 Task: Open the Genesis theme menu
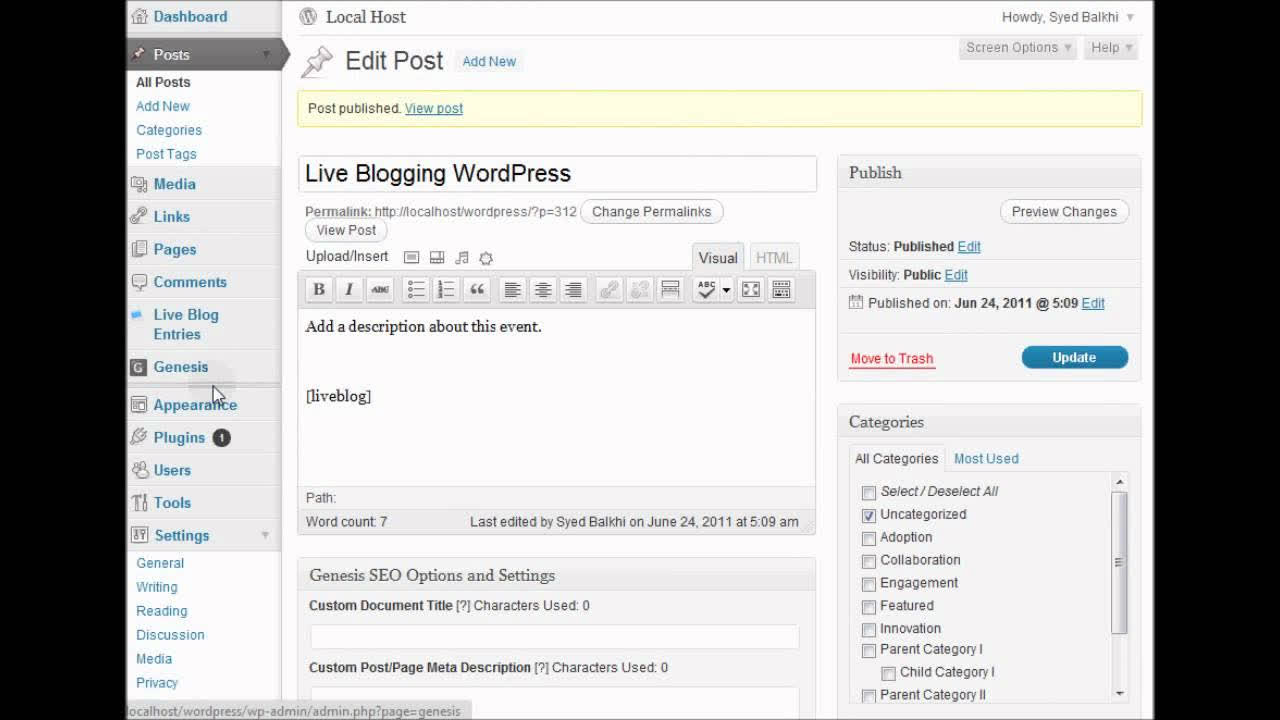click(x=181, y=367)
